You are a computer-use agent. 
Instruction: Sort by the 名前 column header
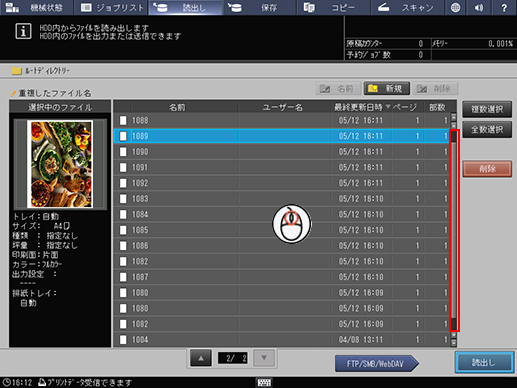pyautogui.click(x=177, y=107)
